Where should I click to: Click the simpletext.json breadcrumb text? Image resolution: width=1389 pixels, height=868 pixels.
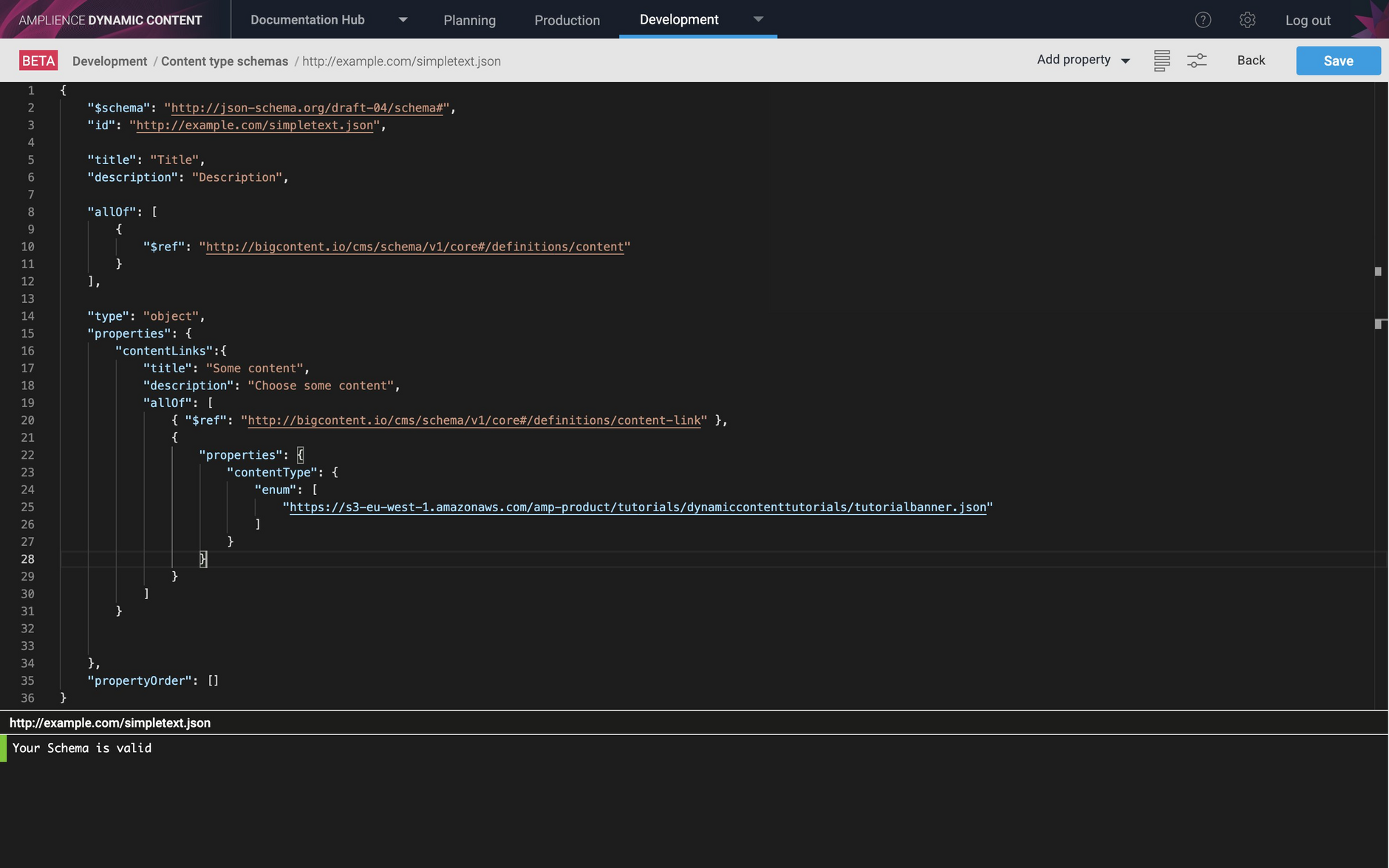tap(401, 61)
